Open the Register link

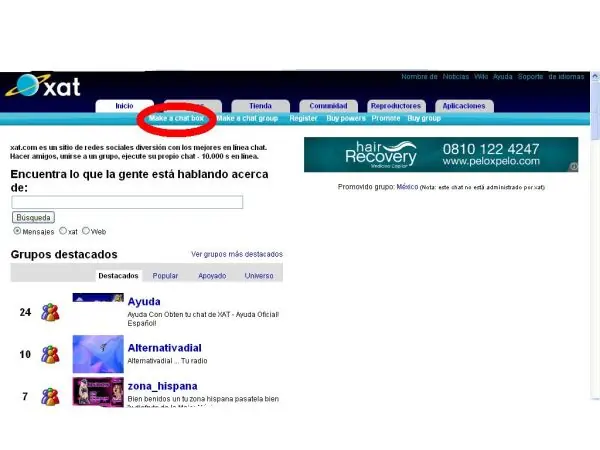[x=303, y=118]
